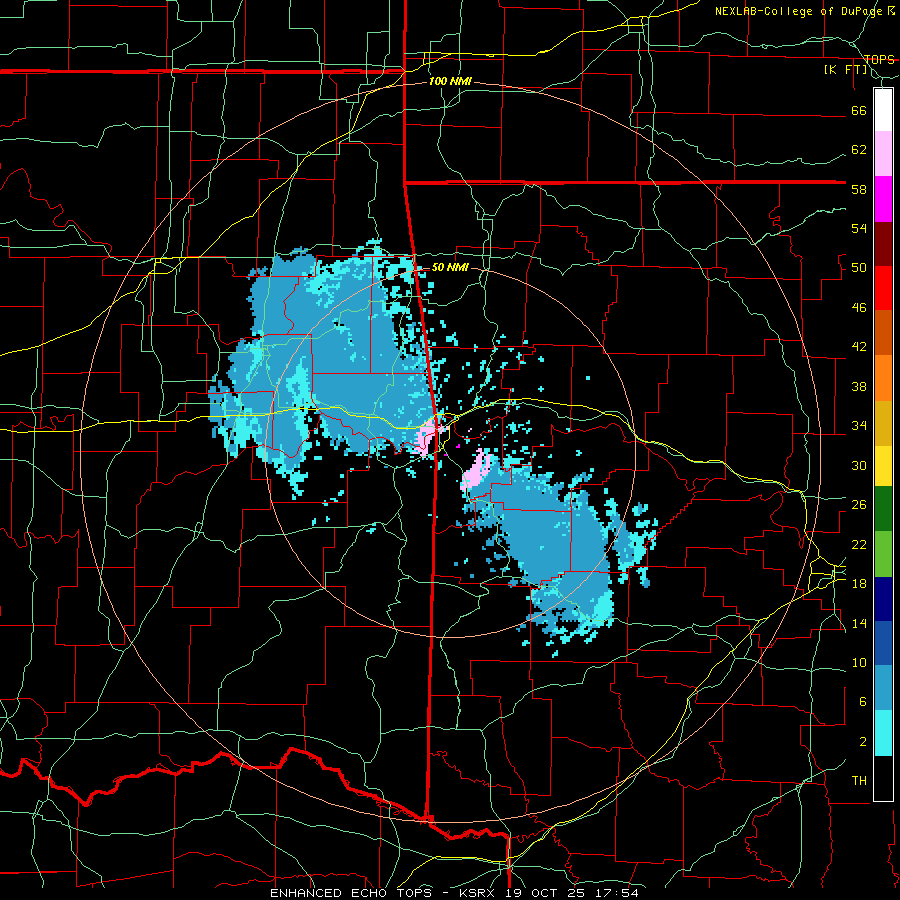Click the medium blue 10-14 kft legend swatch
The width and height of the screenshot is (900, 900).
883,643
